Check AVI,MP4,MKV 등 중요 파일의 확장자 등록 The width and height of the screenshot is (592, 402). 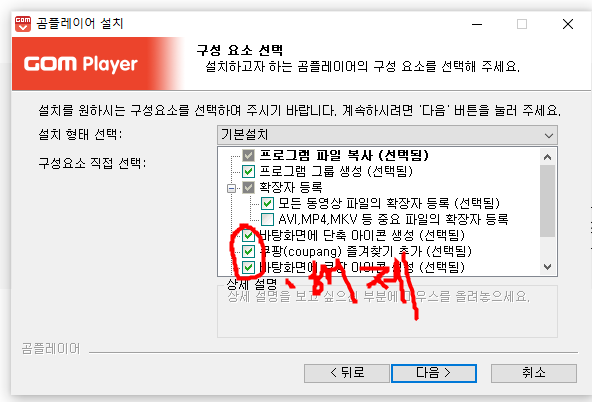267,219
